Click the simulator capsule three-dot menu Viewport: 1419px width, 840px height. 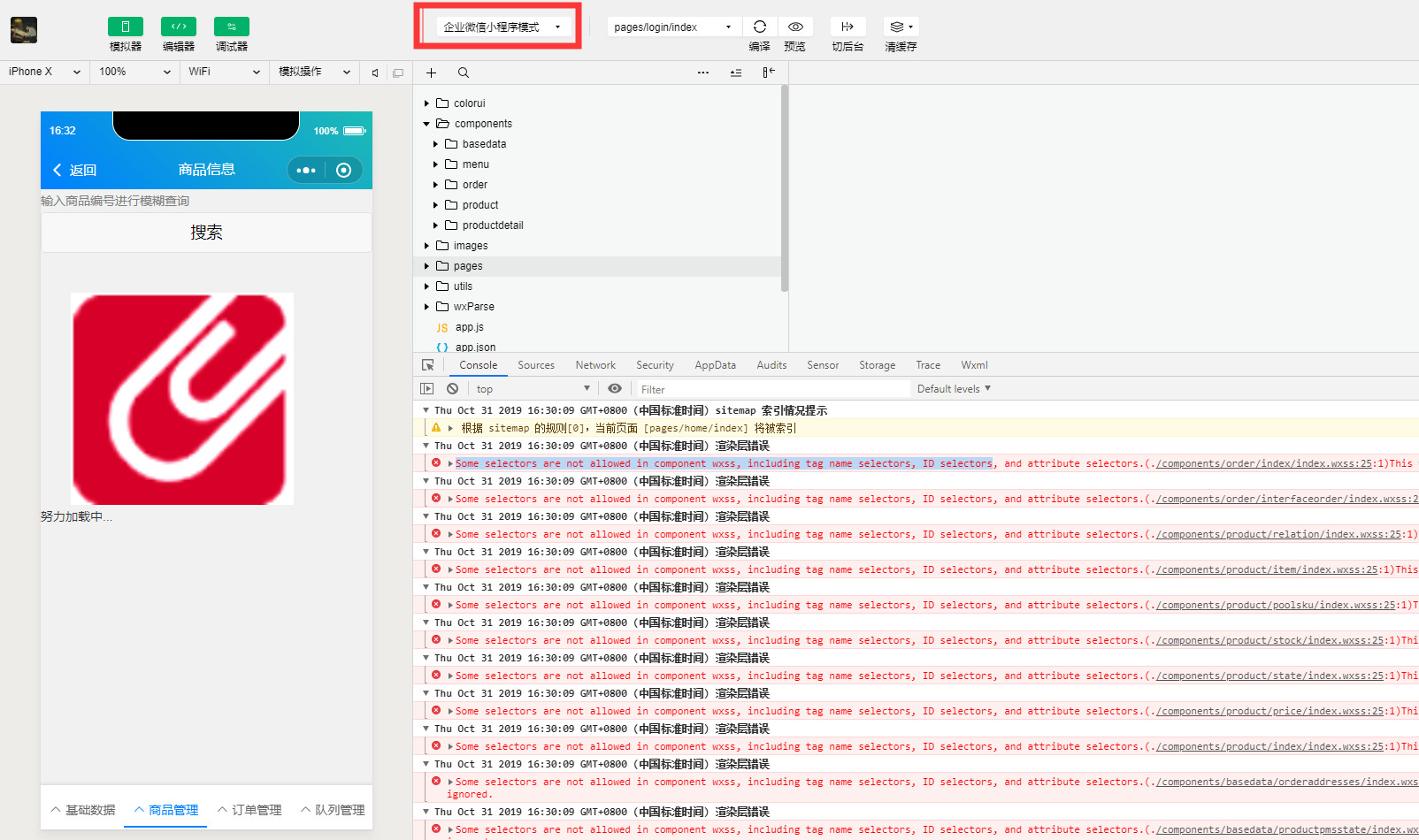click(306, 171)
